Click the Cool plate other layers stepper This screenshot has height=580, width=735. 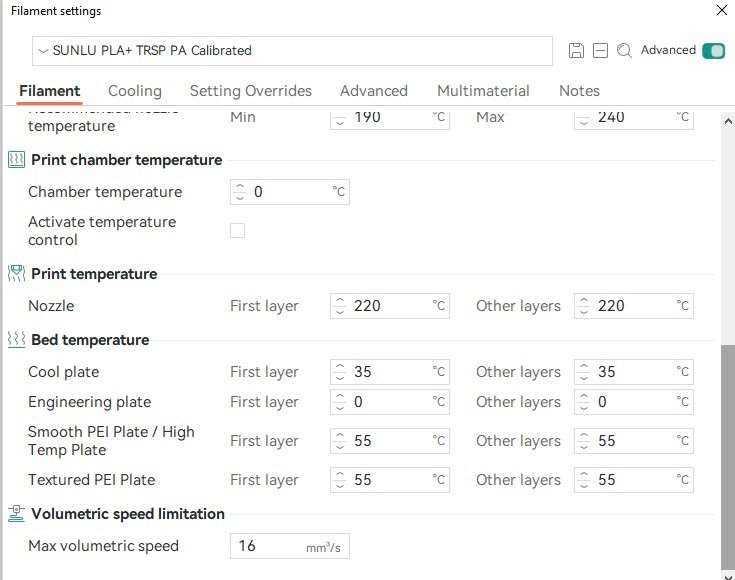[584, 372]
